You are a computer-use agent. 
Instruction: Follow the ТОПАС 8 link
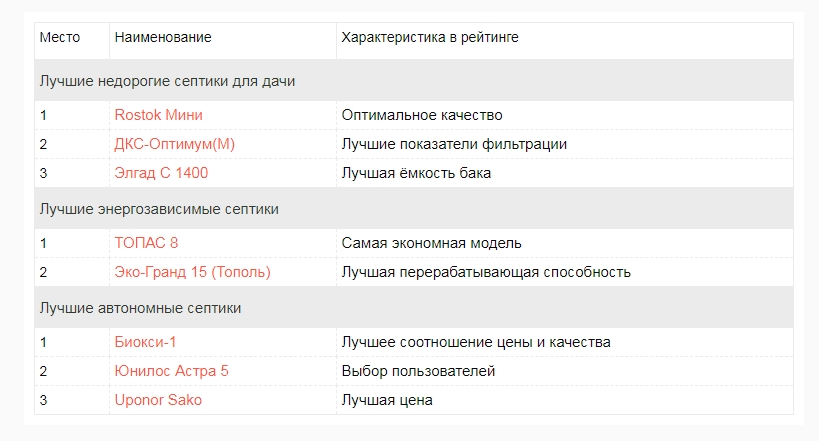pyautogui.click(x=146, y=243)
